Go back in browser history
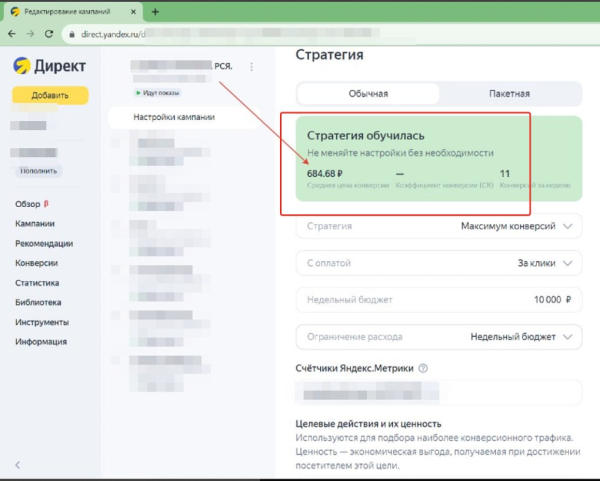 12,34
